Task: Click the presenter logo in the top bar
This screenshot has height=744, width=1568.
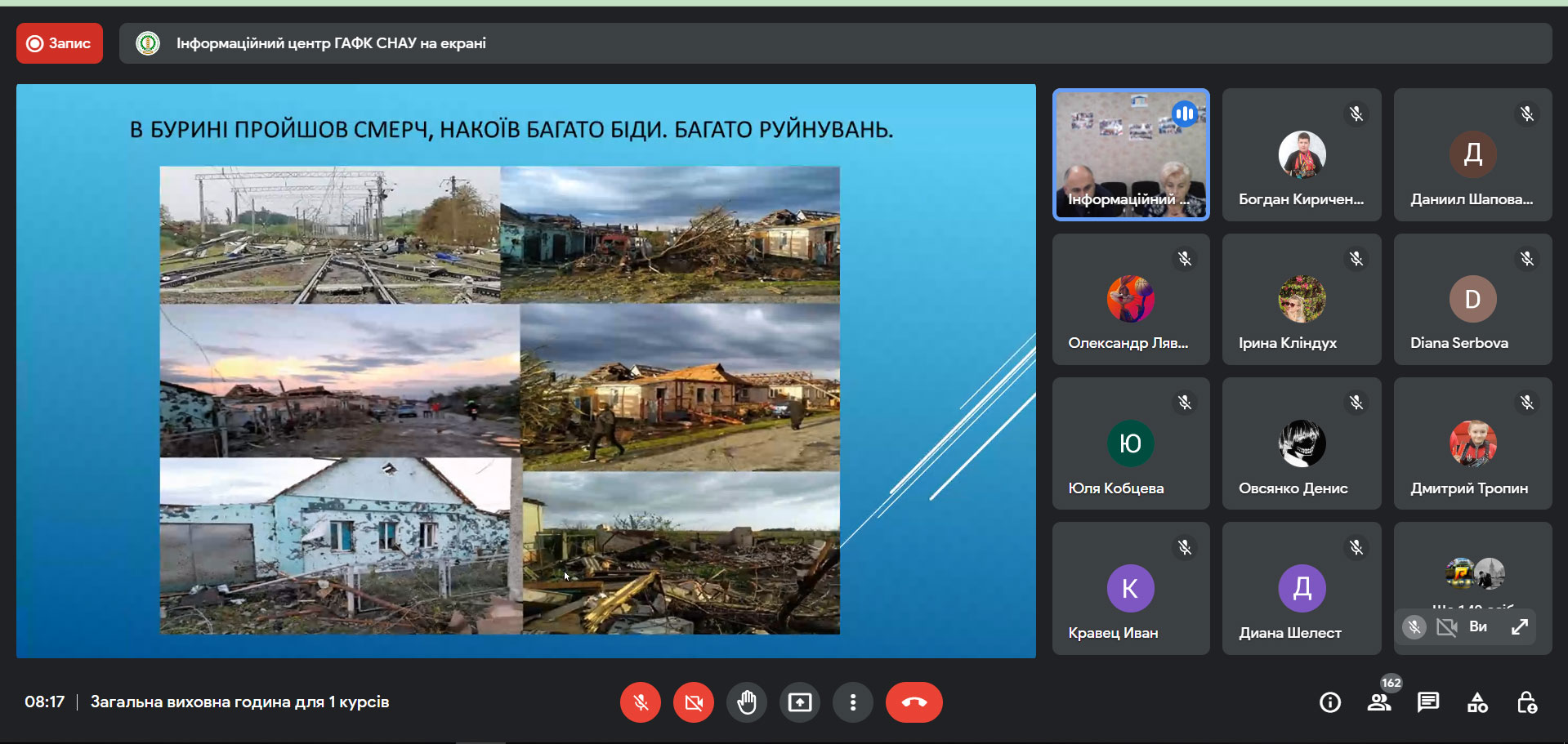Action: 148,43
